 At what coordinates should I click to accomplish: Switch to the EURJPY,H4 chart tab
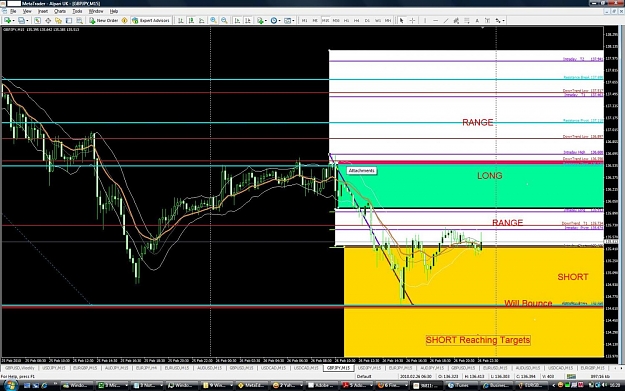(x=146, y=368)
